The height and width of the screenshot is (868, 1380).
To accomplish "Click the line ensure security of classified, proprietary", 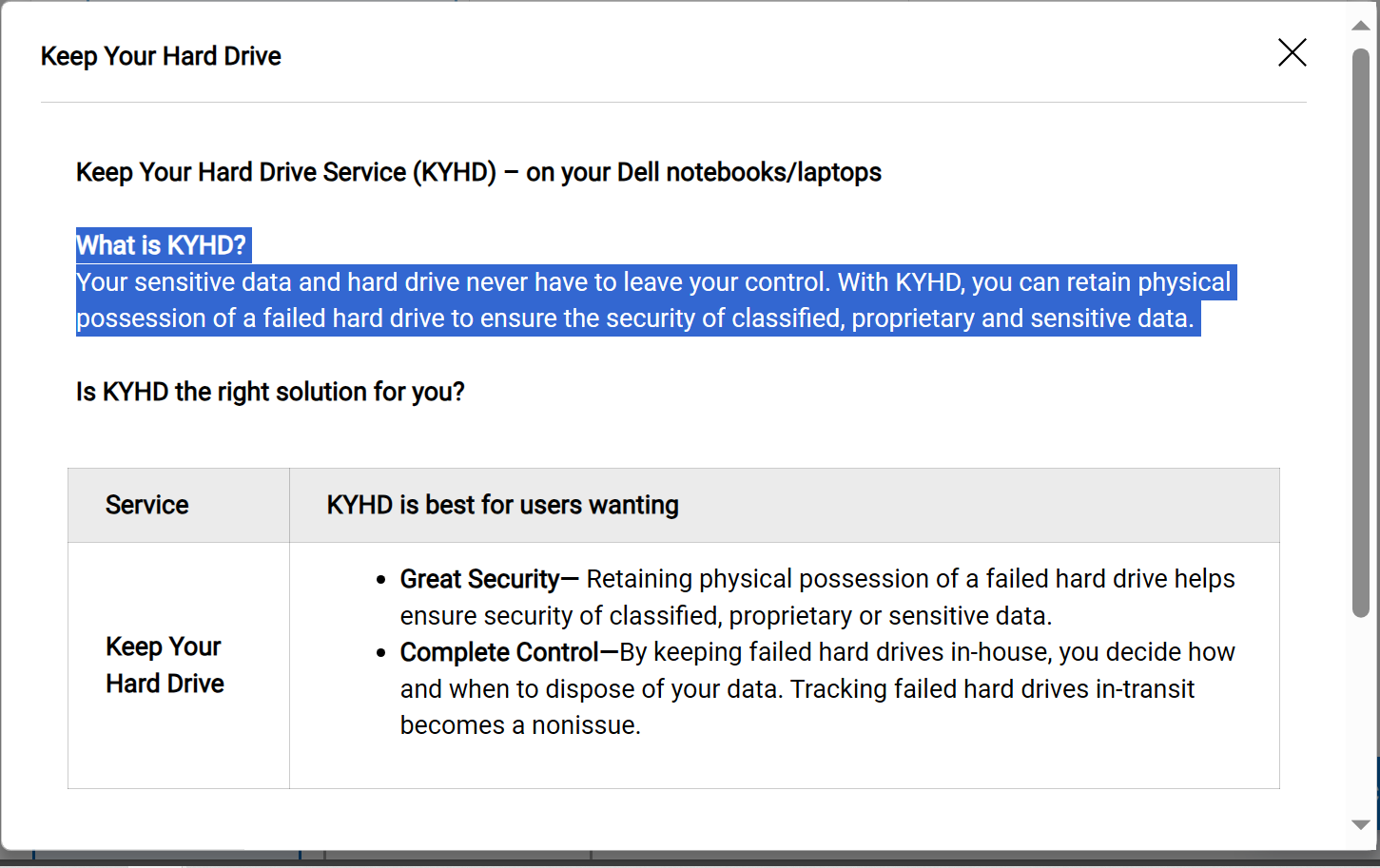I will click(x=726, y=616).
